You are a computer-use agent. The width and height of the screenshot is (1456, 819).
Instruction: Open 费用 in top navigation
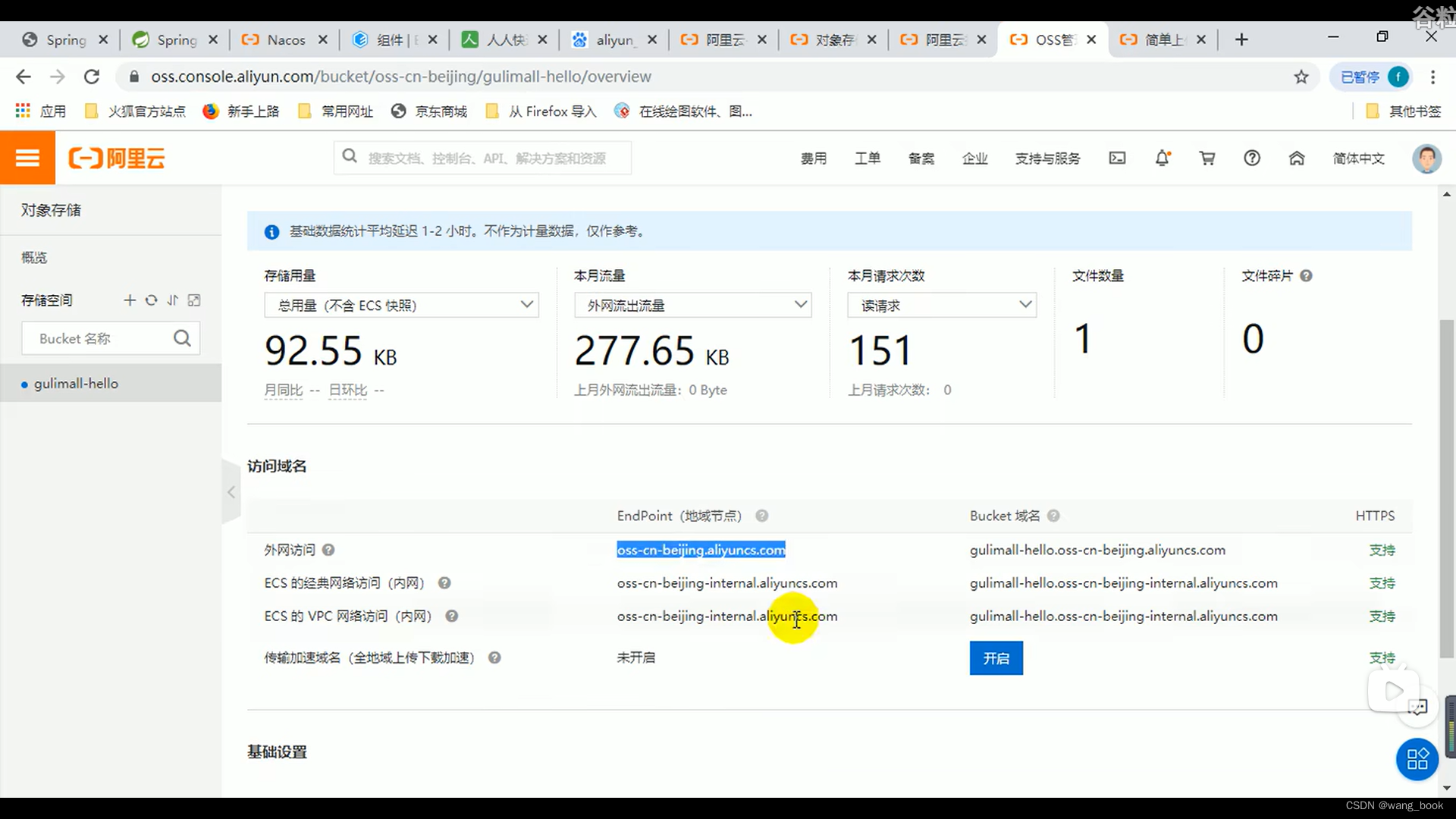click(814, 158)
